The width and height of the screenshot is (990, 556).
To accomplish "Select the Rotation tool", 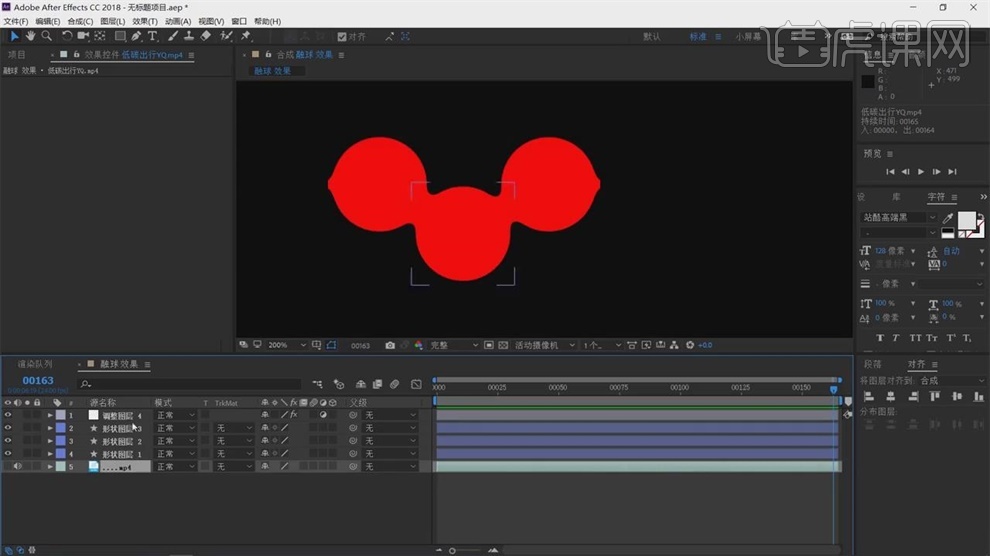I will (66, 36).
